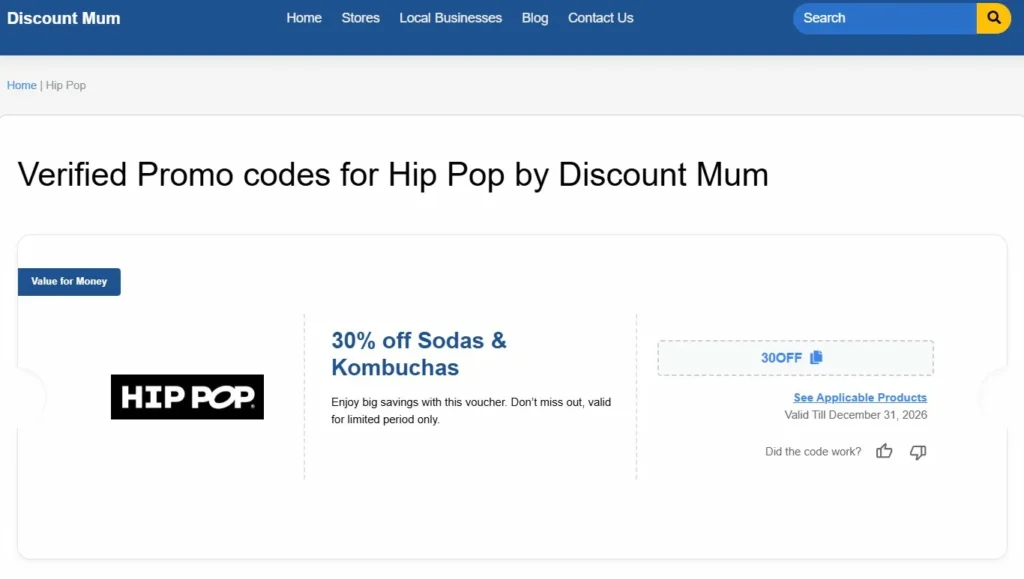Click the magnifying glass search button
Screen dimensions: 1024x579
coord(993,18)
